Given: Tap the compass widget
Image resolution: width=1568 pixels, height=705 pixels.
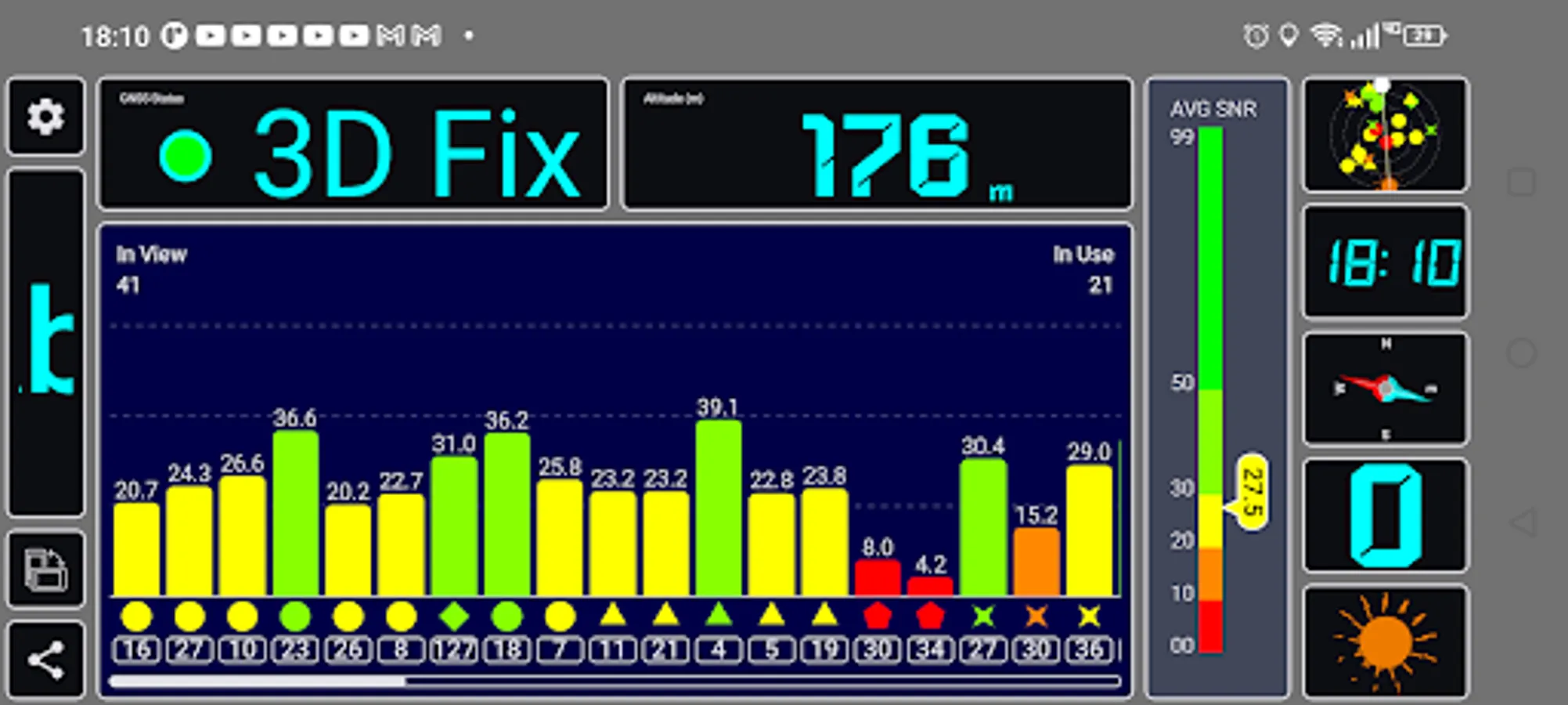Looking at the screenshot, I should 1385,389.
